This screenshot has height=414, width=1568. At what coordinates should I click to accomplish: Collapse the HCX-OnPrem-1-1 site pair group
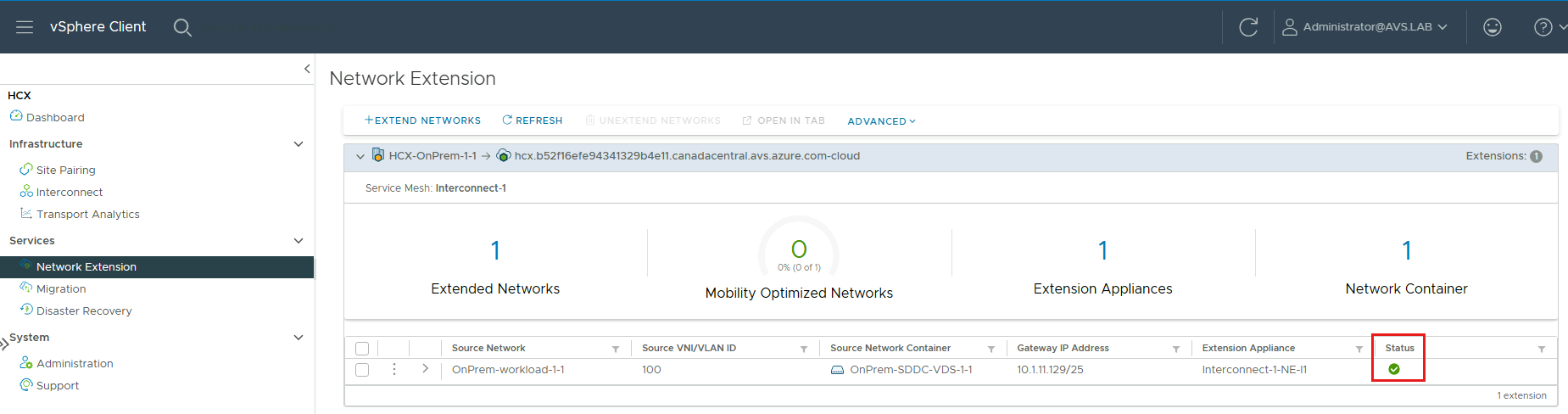(360, 156)
